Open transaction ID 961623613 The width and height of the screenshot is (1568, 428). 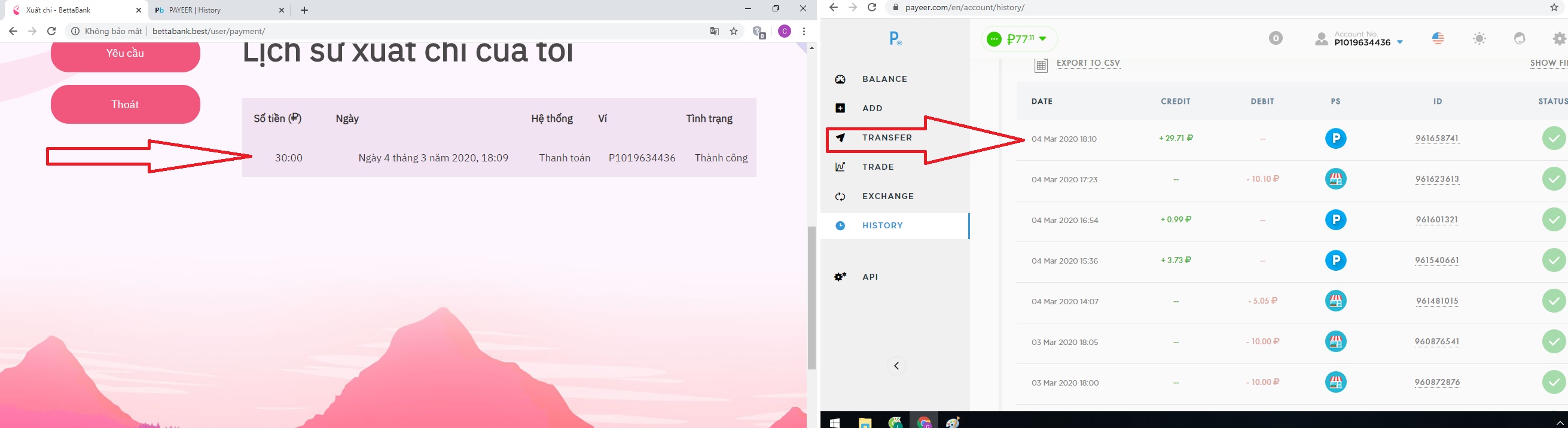coord(1437,179)
